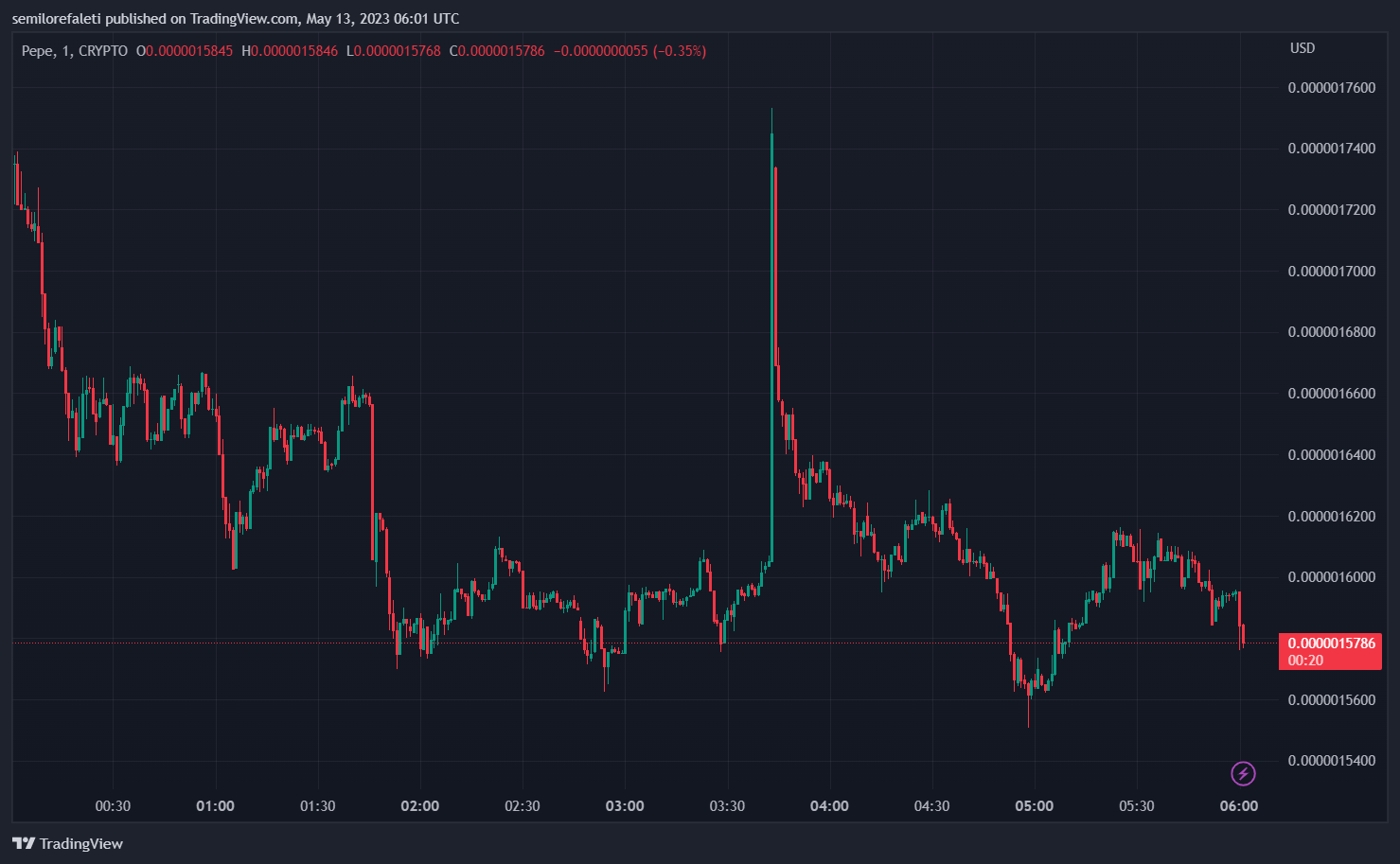Screen dimensions: 1400x864
Task: Click the purple lightning bolt icon
Action: (1243, 774)
